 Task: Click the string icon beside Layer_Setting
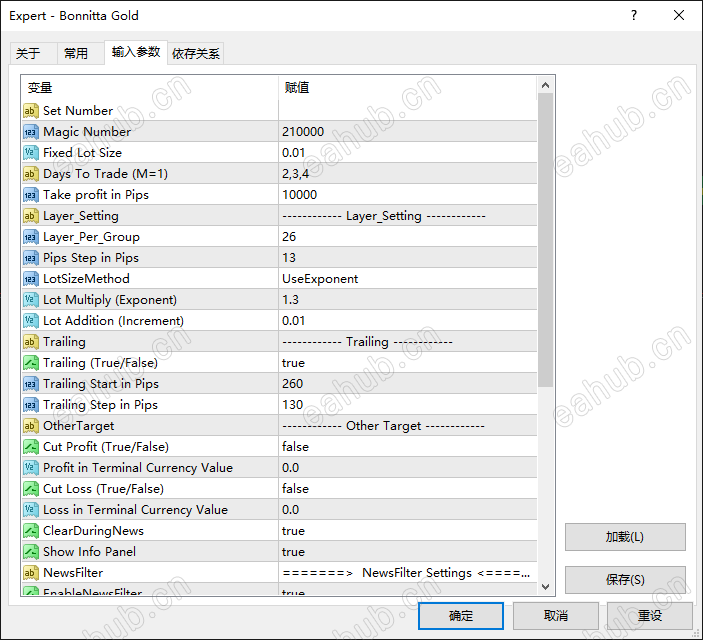click(30, 216)
